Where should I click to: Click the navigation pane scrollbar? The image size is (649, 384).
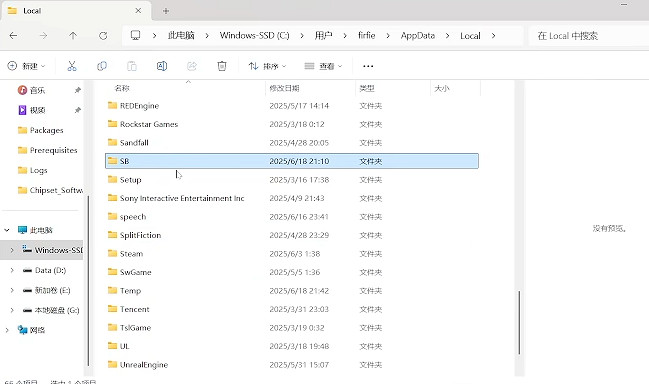89,281
